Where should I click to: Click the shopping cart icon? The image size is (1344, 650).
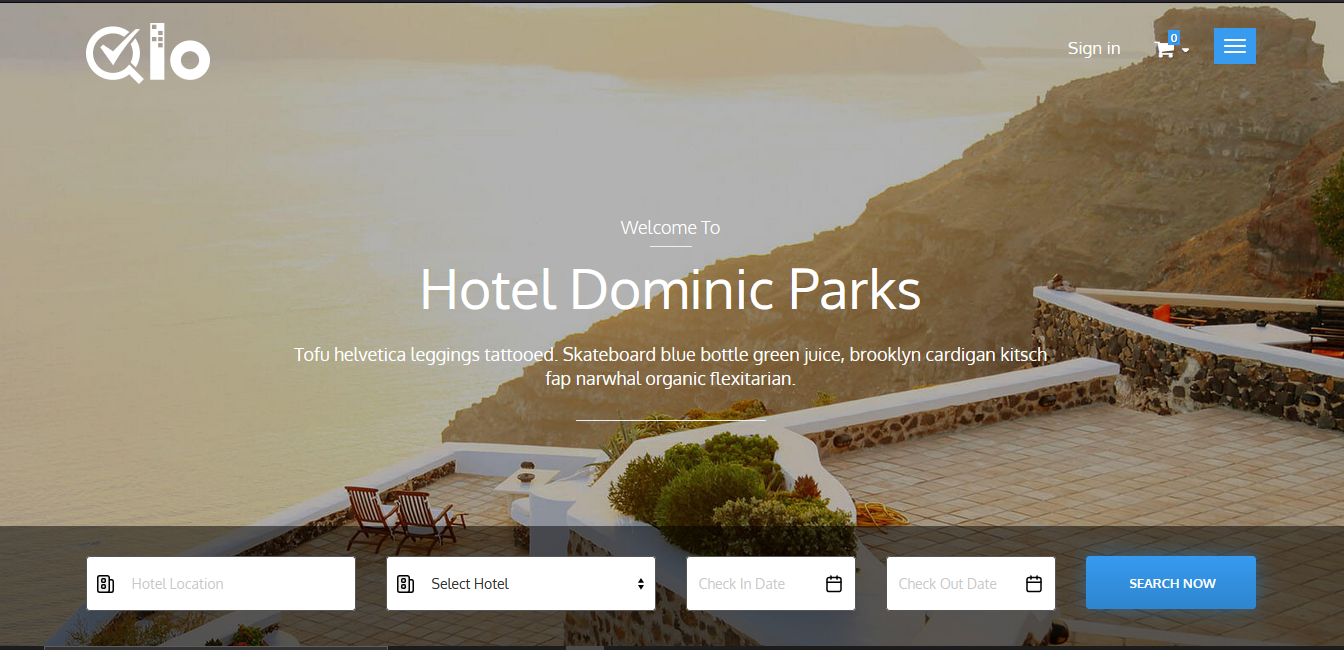pyautogui.click(x=1165, y=49)
